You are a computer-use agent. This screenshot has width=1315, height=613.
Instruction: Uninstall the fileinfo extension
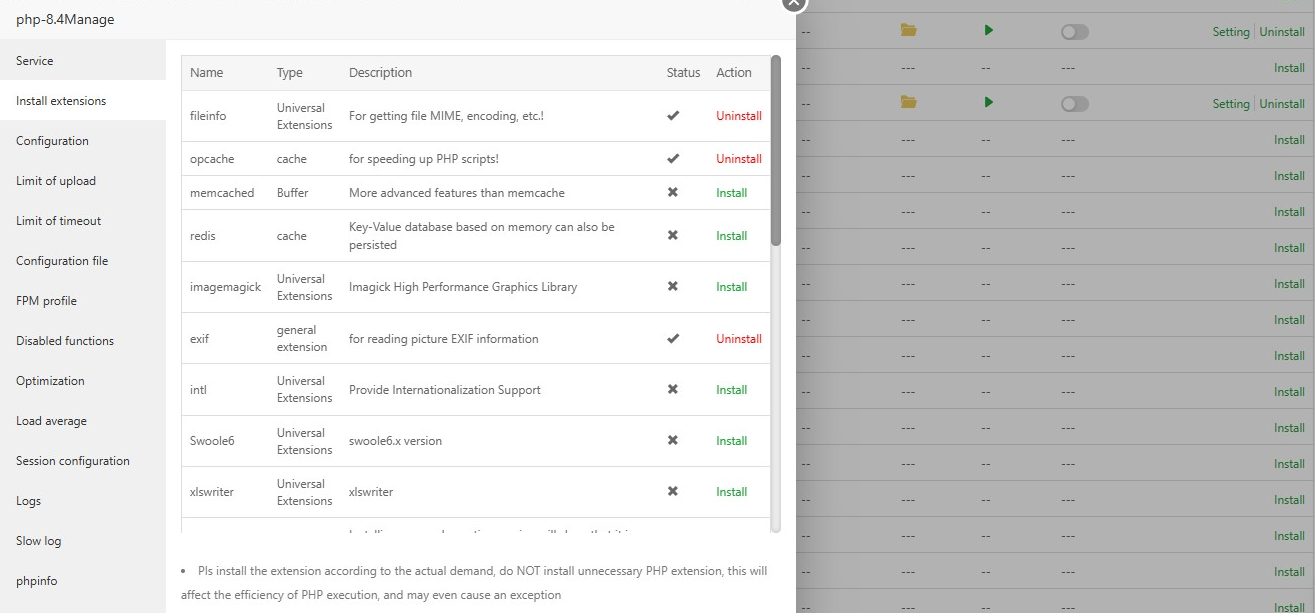coord(738,116)
